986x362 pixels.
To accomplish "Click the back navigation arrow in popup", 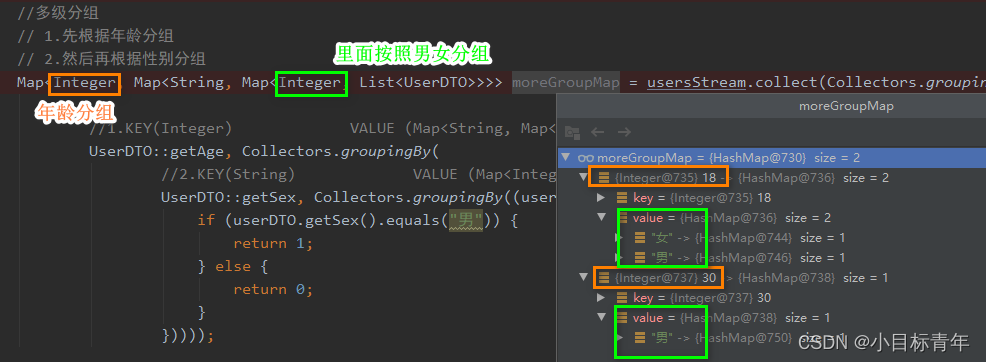I will point(597,132).
